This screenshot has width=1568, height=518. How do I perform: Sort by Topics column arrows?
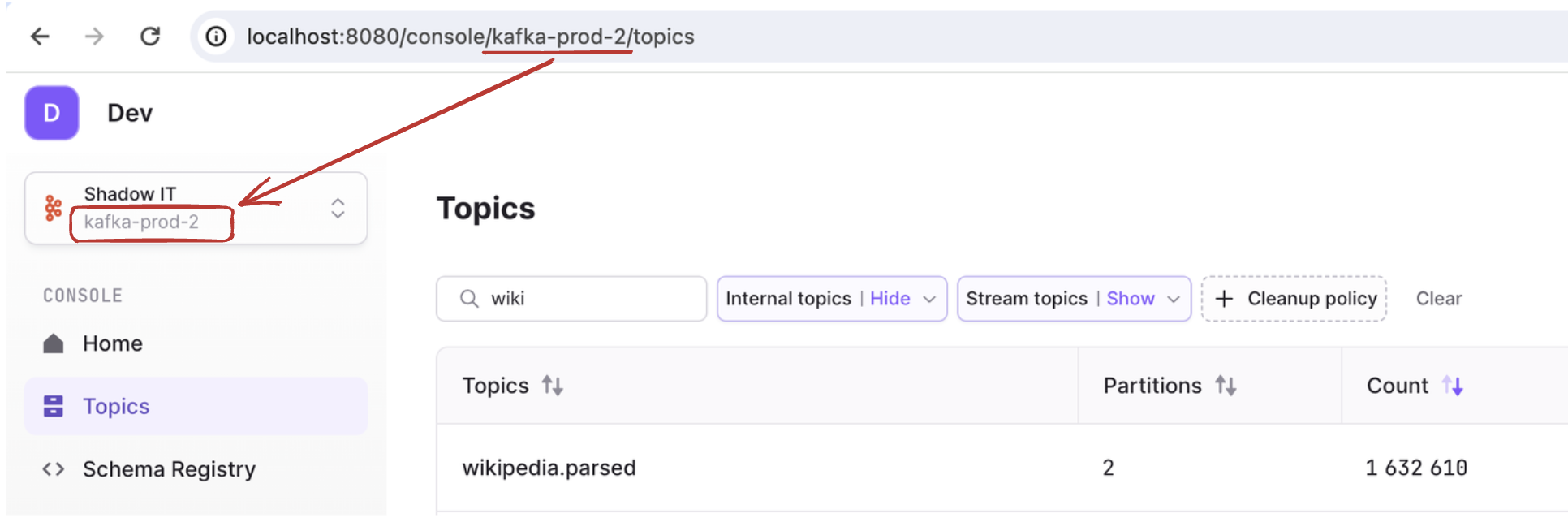tap(553, 386)
